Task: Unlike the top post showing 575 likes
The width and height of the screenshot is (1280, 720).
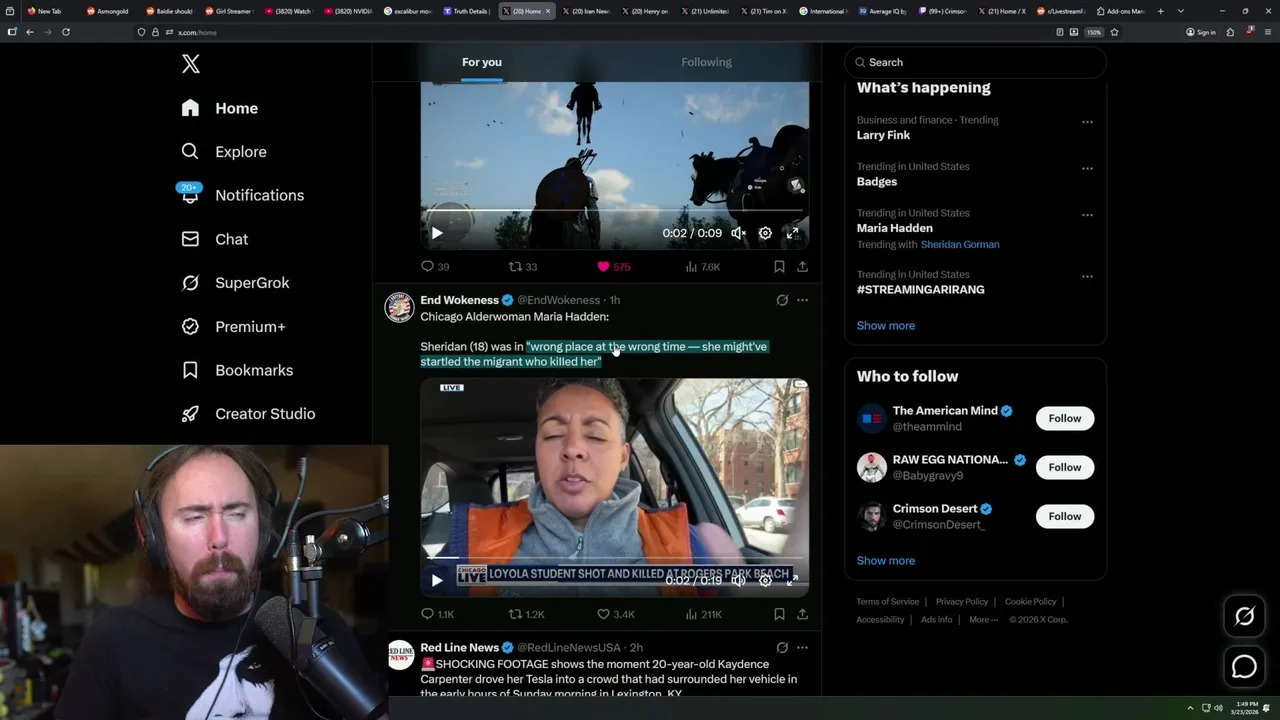Action: click(x=613, y=267)
